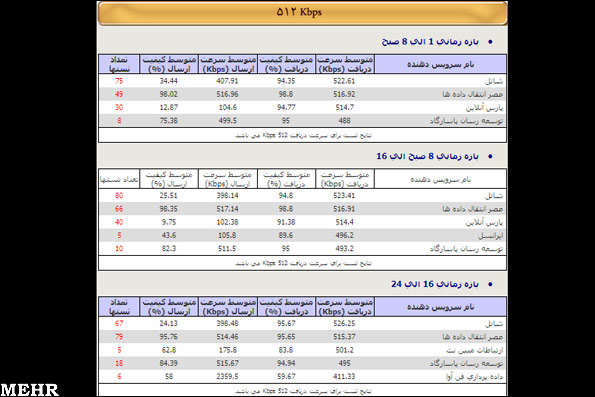Click the 512 Kbps gold header banner

[x=302, y=13]
